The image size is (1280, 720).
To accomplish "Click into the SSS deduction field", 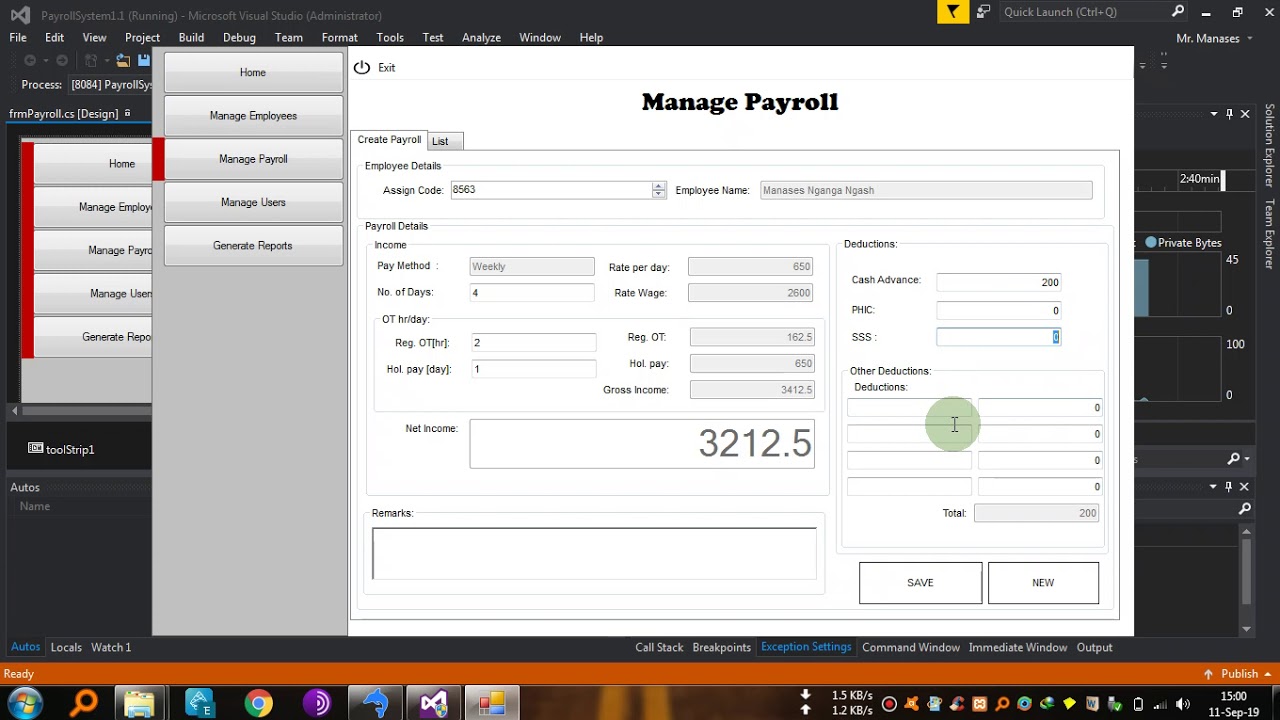I will click(998, 337).
